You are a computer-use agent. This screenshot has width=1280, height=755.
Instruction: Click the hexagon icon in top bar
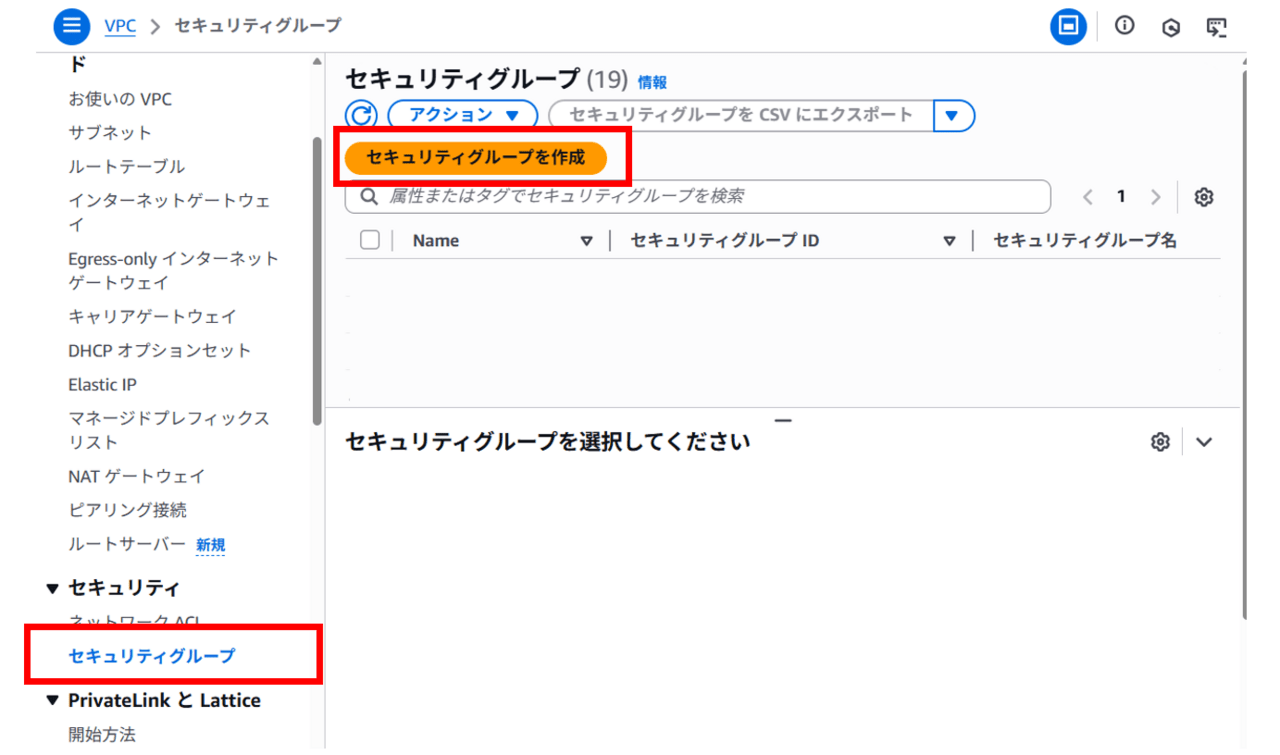[x=1171, y=28]
